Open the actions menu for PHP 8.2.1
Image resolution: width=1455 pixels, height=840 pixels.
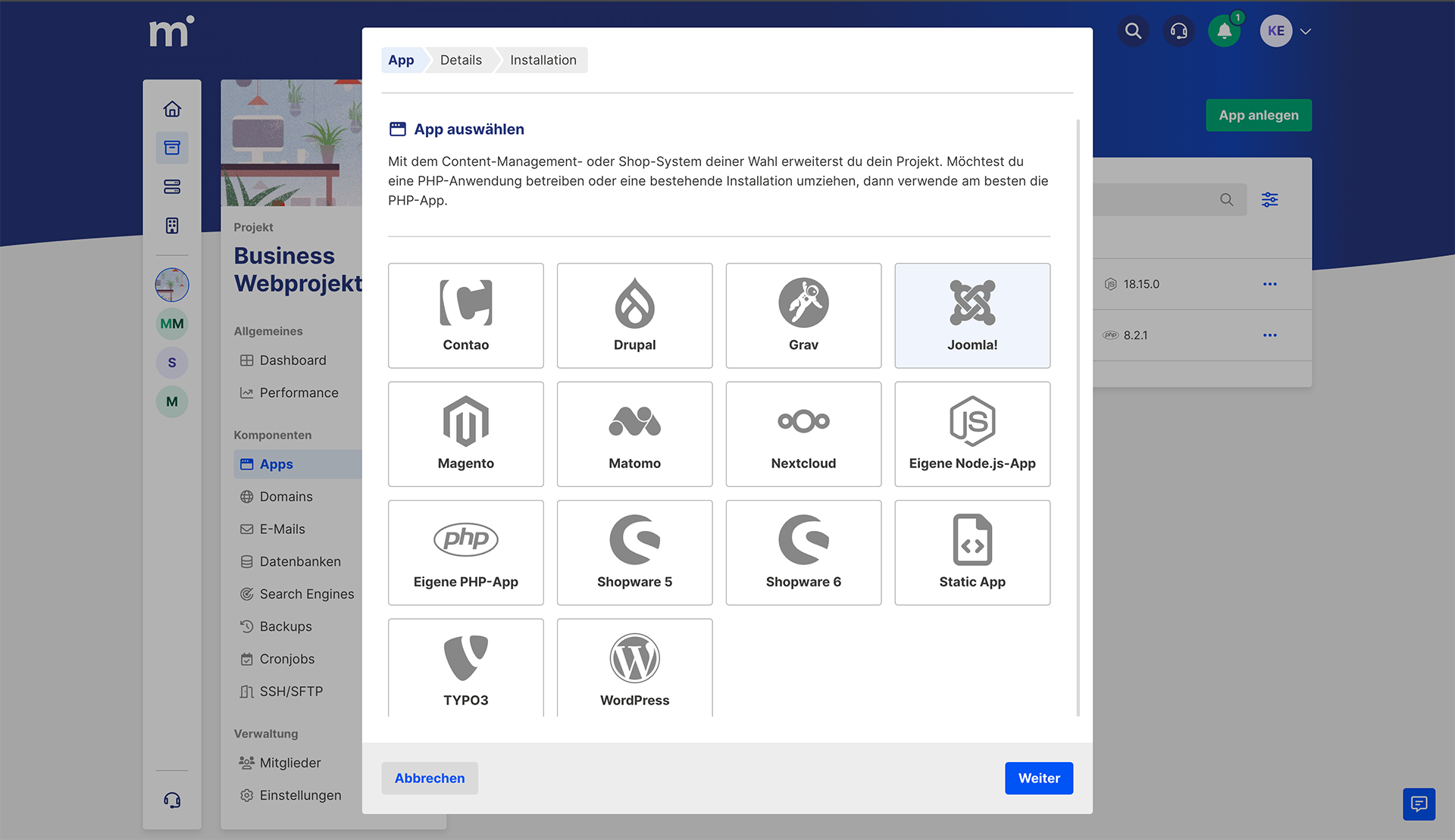click(x=1271, y=335)
